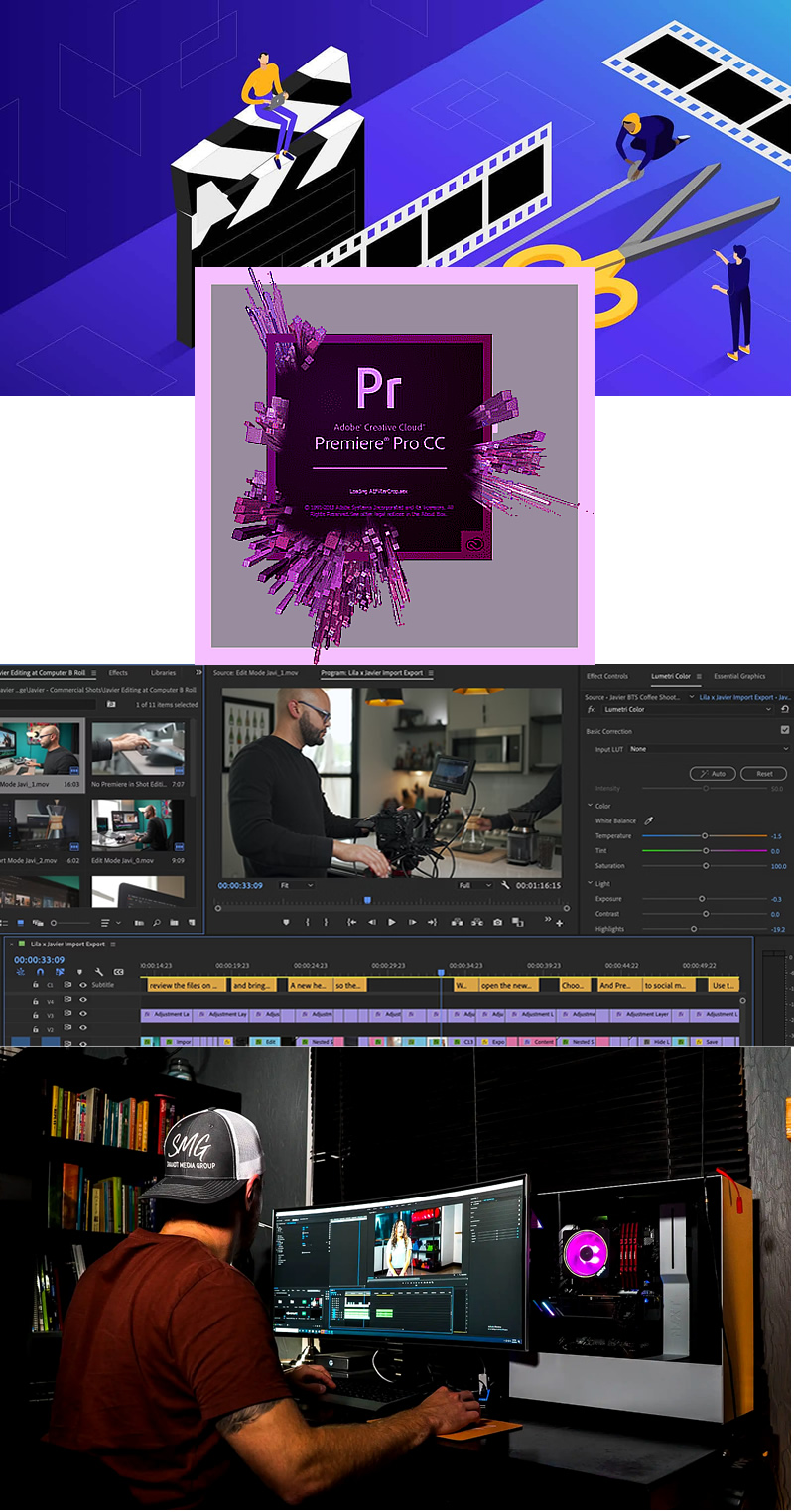794x1512 pixels.
Task: Click the Reset button in Basic Correction
Action: tap(763, 773)
